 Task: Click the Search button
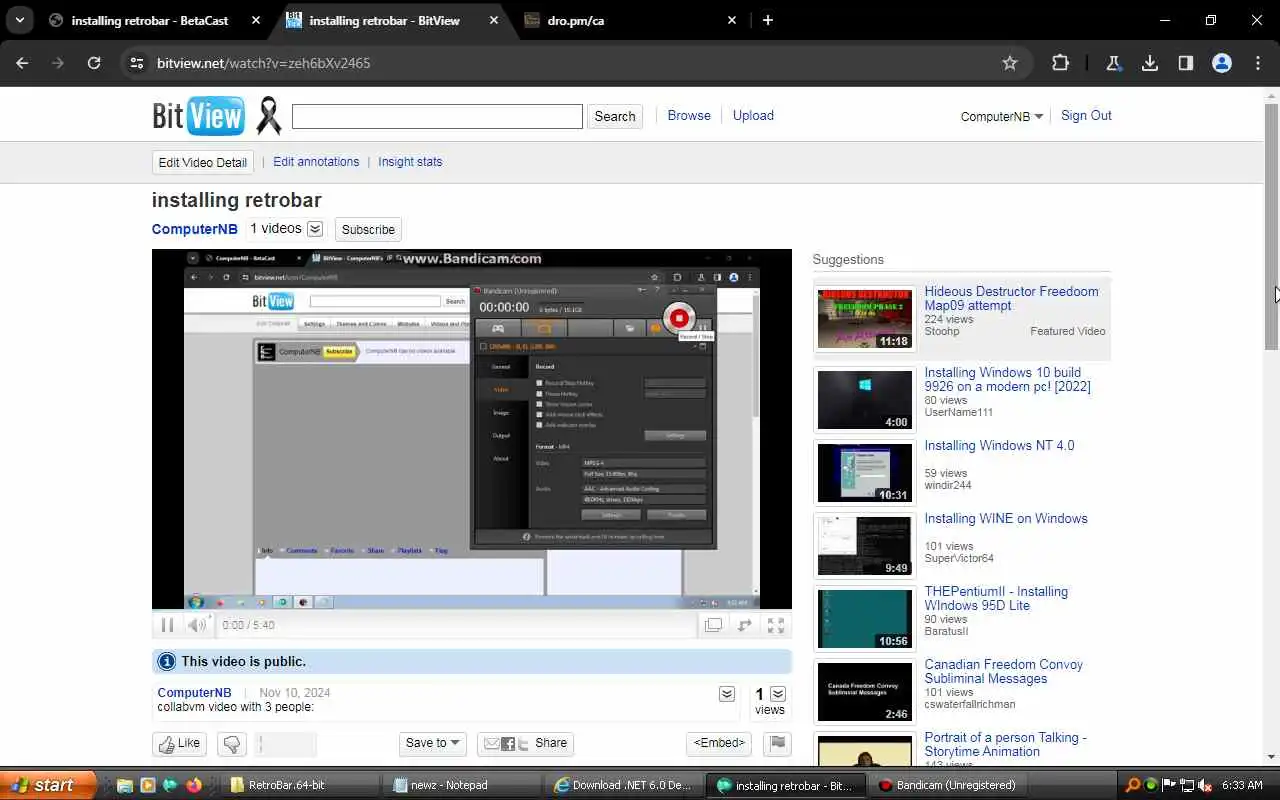[x=614, y=116]
